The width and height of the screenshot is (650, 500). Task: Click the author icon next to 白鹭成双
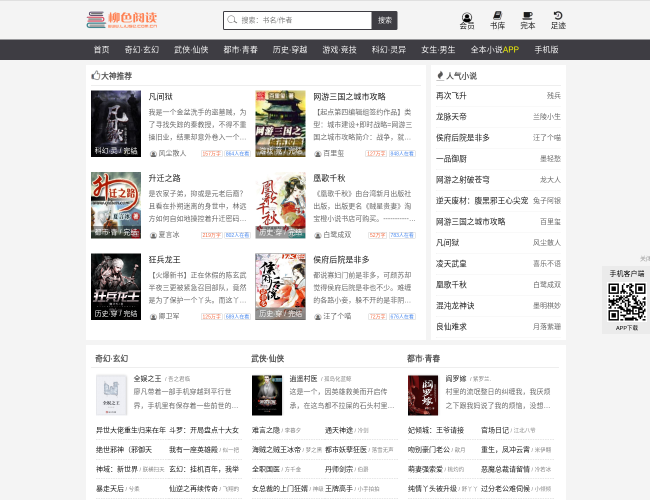click(318, 235)
